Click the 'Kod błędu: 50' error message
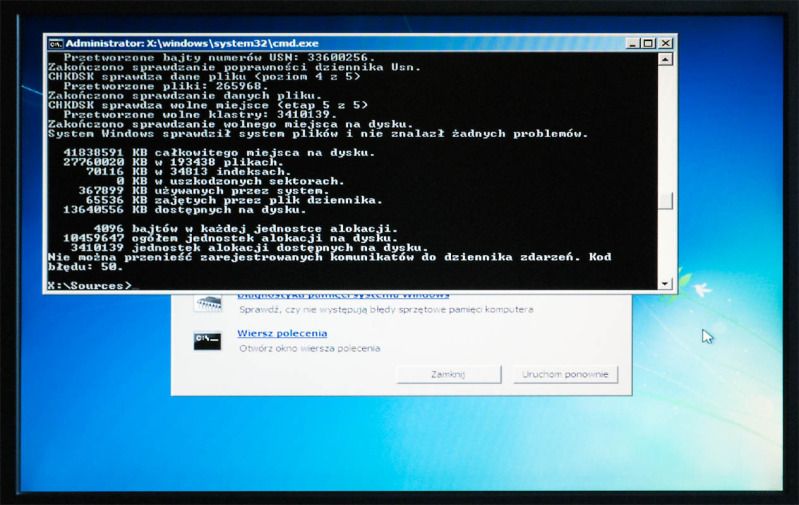 (x=329, y=261)
